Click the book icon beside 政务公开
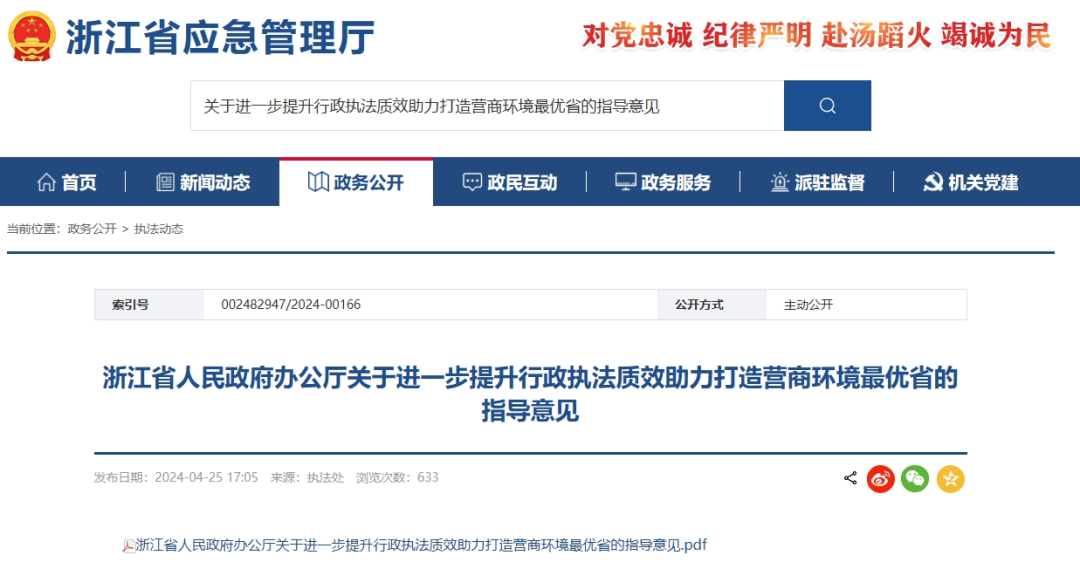Viewport: 1080px width, 569px height. (x=318, y=182)
